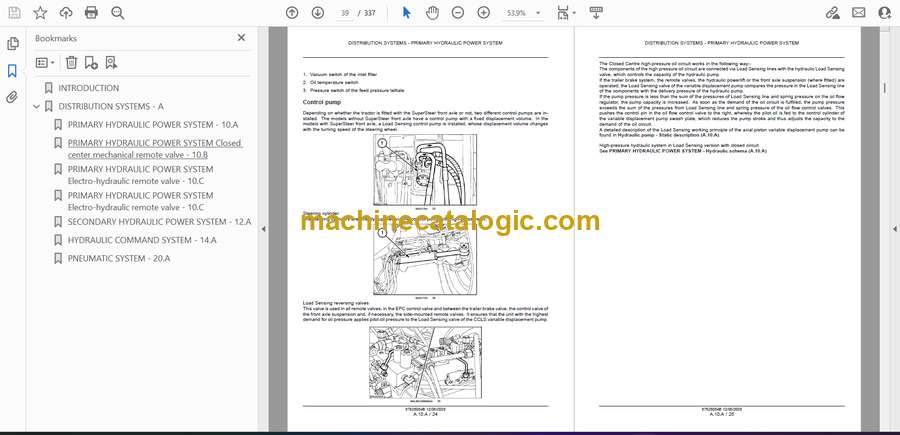Open the attachments paperclip panel
Screen dimensions: 900x435
click(12, 97)
